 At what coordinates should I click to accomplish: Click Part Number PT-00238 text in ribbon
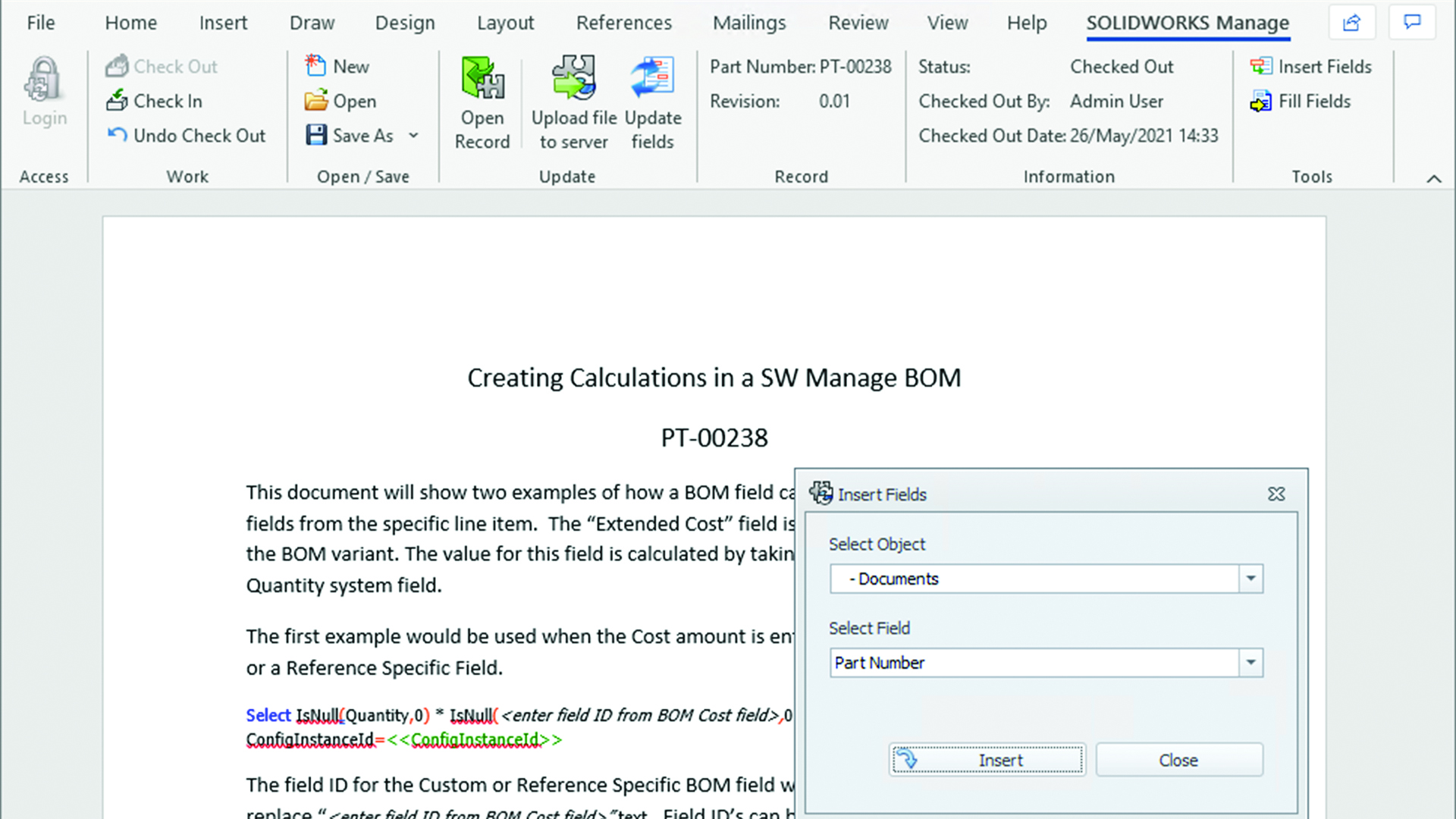tap(801, 67)
